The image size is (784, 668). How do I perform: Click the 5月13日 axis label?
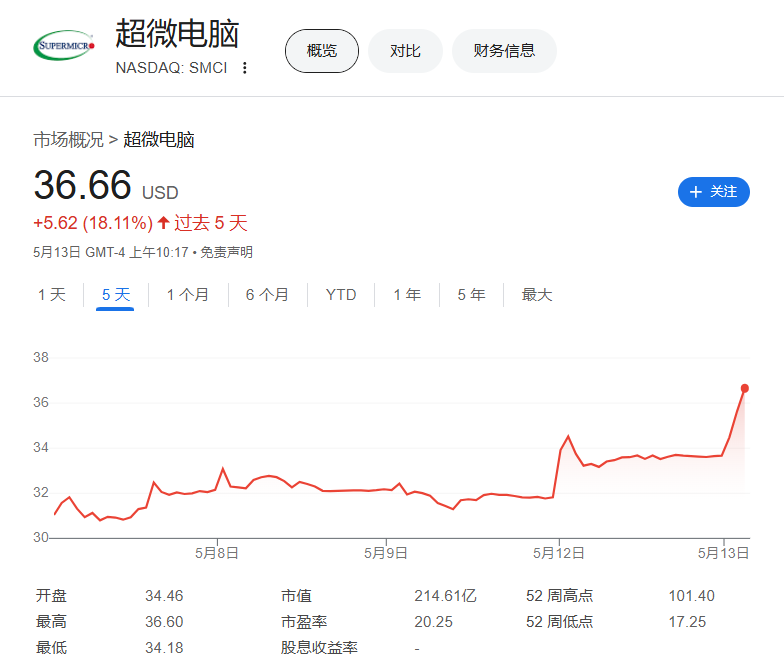point(724,553)
